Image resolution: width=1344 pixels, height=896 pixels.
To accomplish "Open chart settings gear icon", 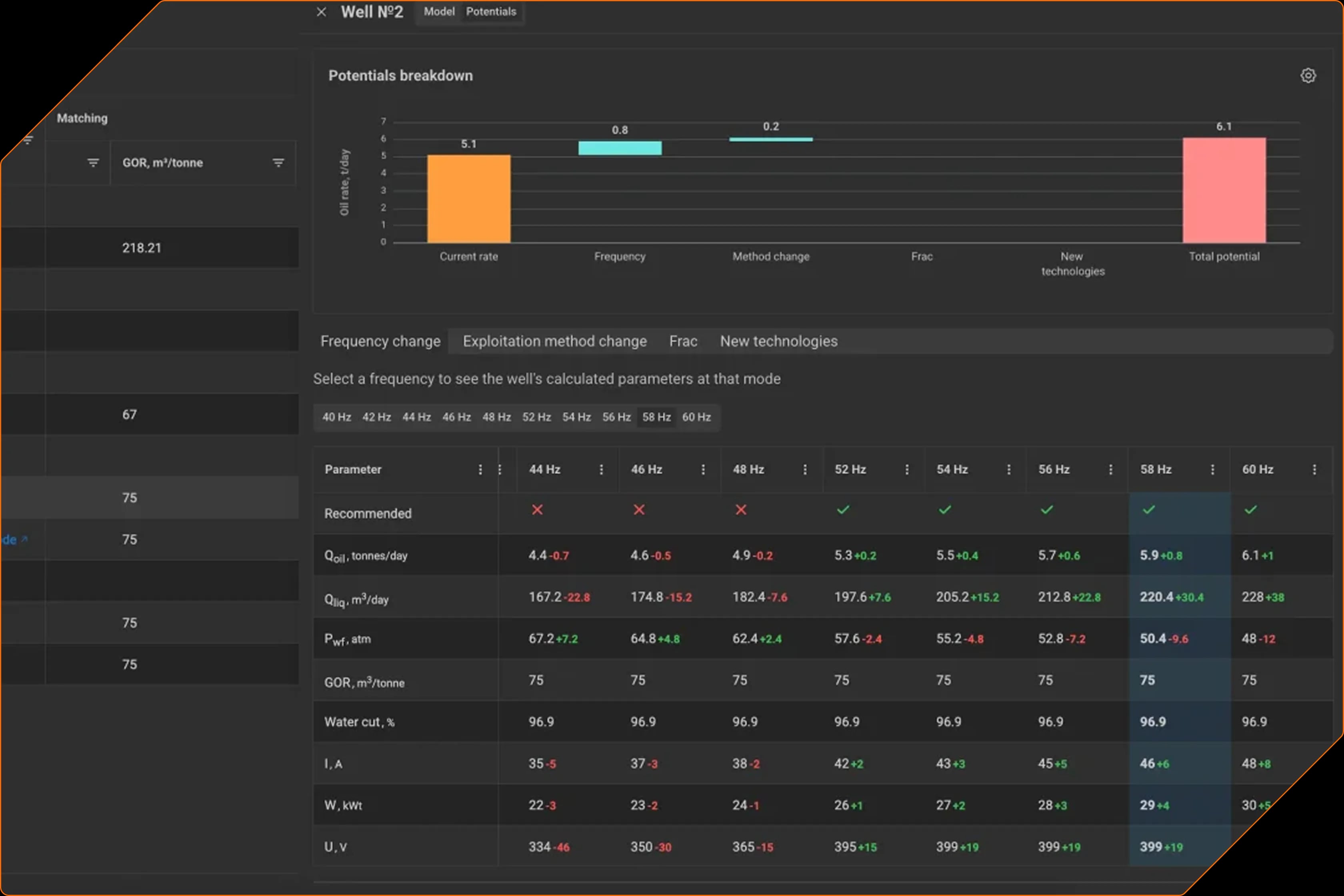I will 1308,76.
